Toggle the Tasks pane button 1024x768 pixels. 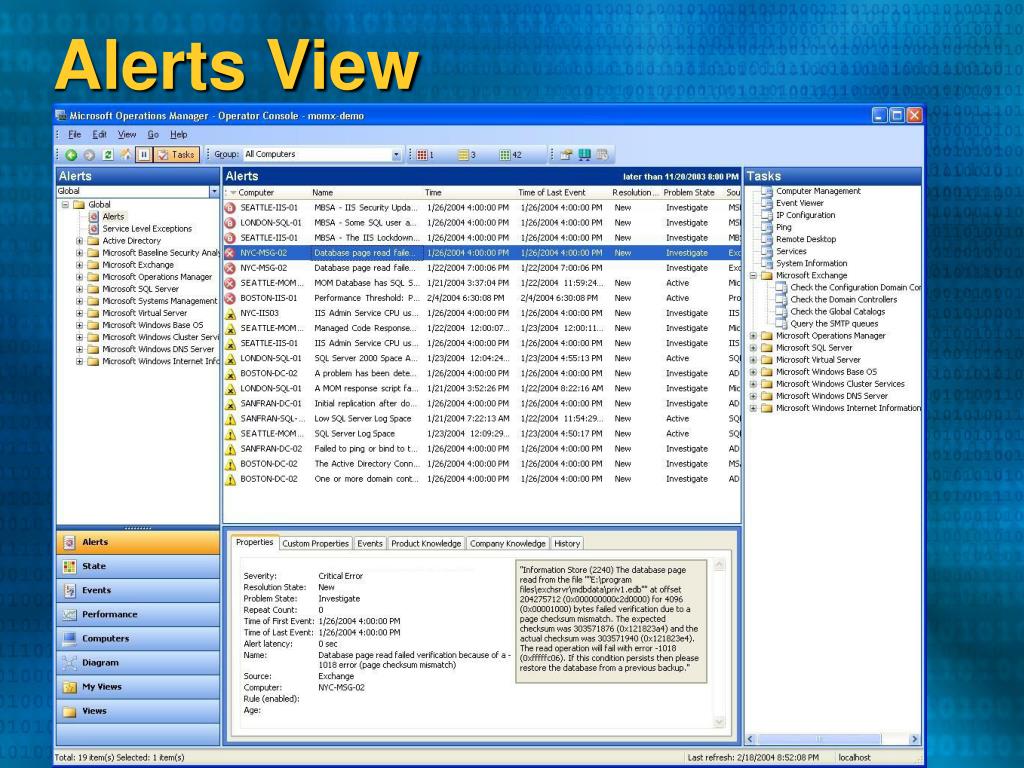point(176,155)
